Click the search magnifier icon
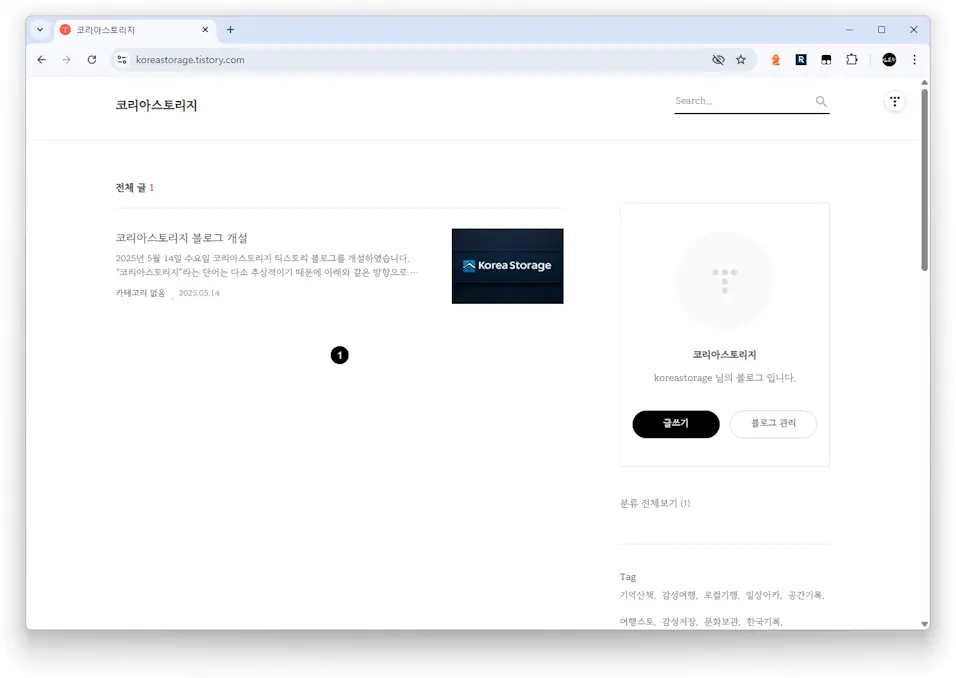This screenshot has height=678, width=956. coord(821,101)
